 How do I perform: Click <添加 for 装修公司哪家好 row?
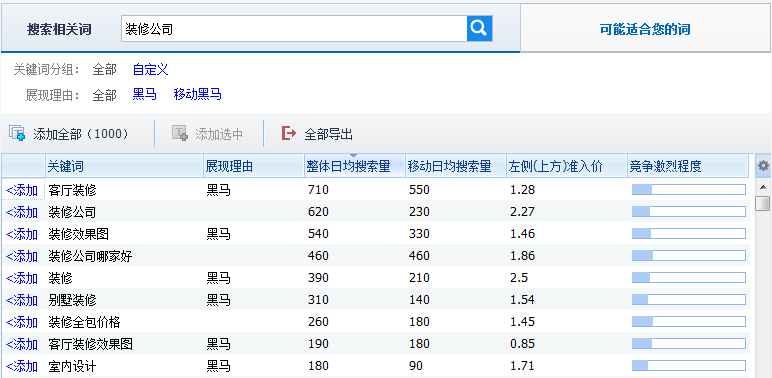click(22, 256)
